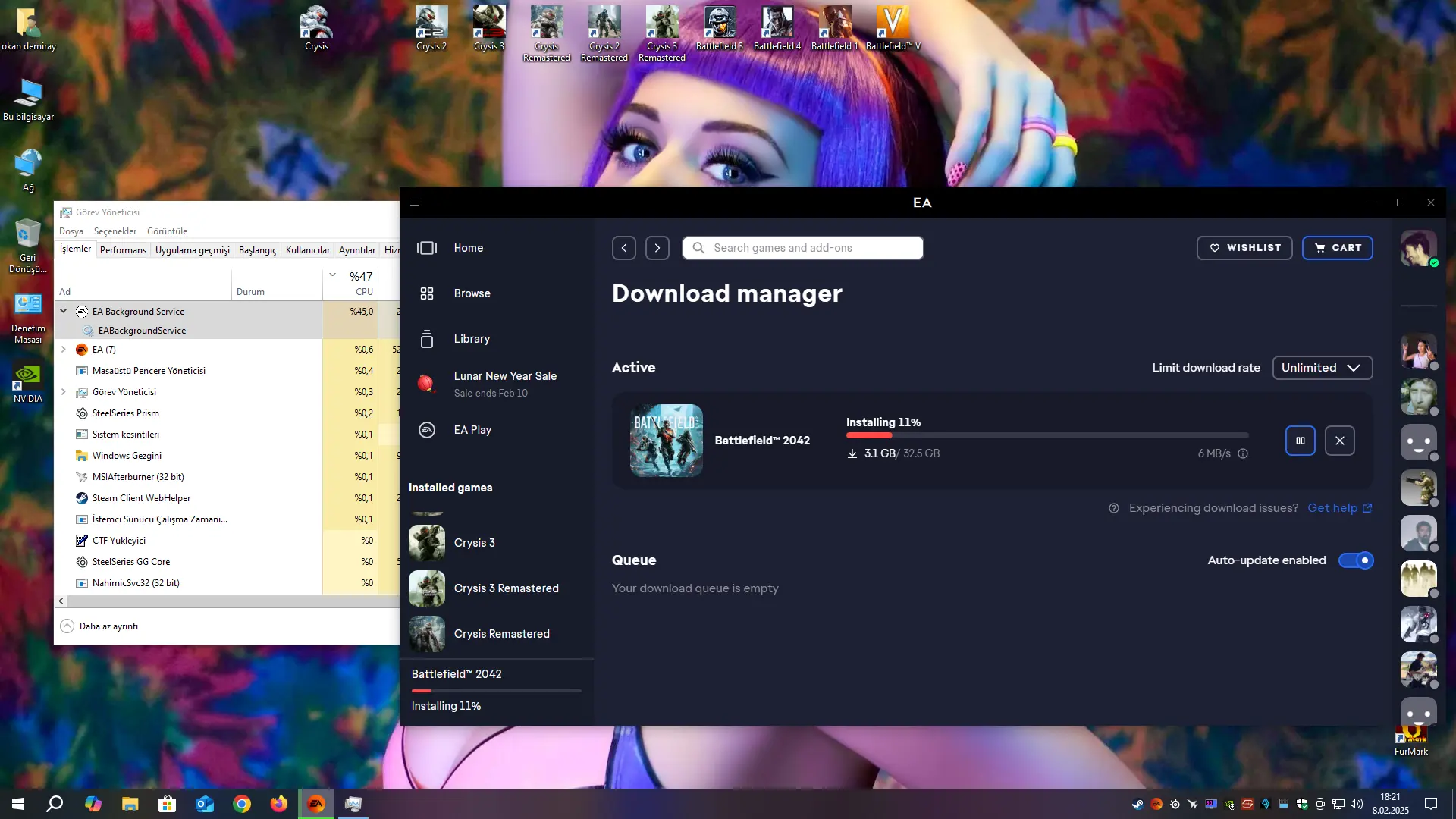1456x819 pixels.
Task: Go back with the left arrow button
Action: point(623,248)
